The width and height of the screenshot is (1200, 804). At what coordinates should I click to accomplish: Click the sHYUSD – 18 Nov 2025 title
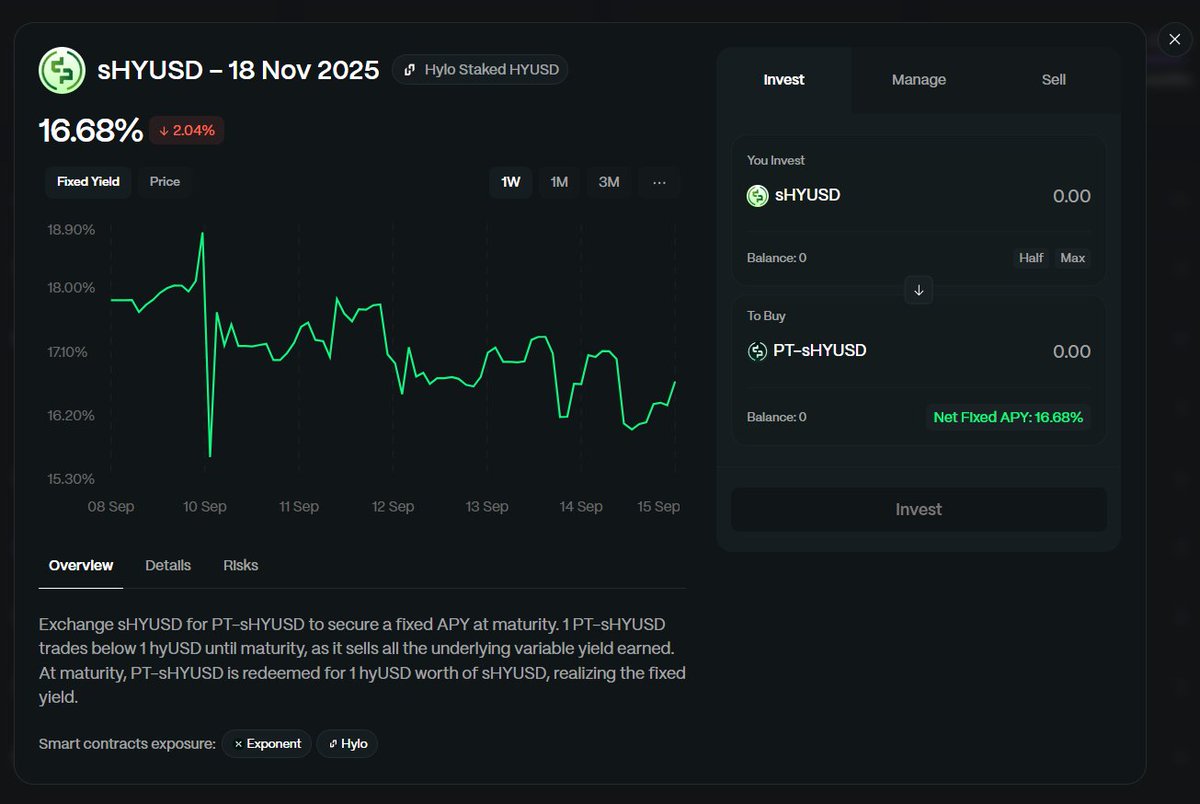pos(238,70)
